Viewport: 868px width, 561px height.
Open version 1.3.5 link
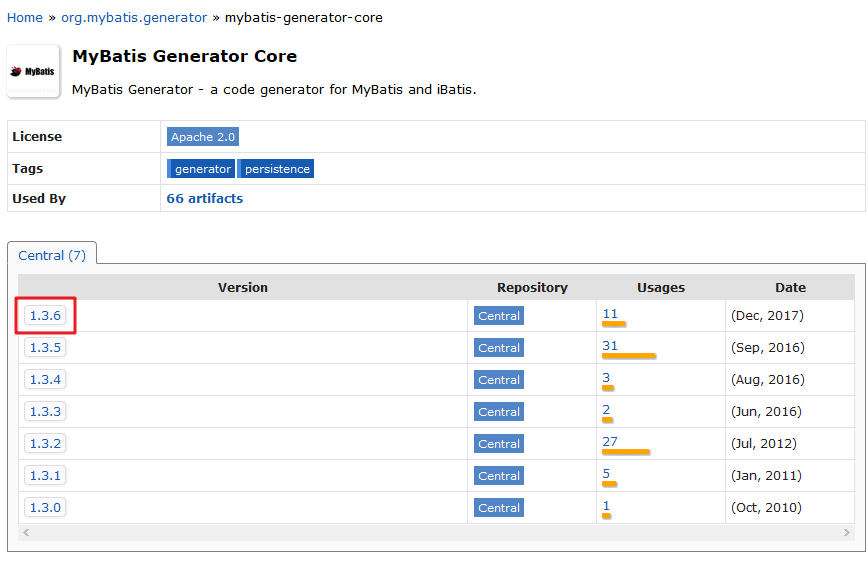tap(45, 348)
